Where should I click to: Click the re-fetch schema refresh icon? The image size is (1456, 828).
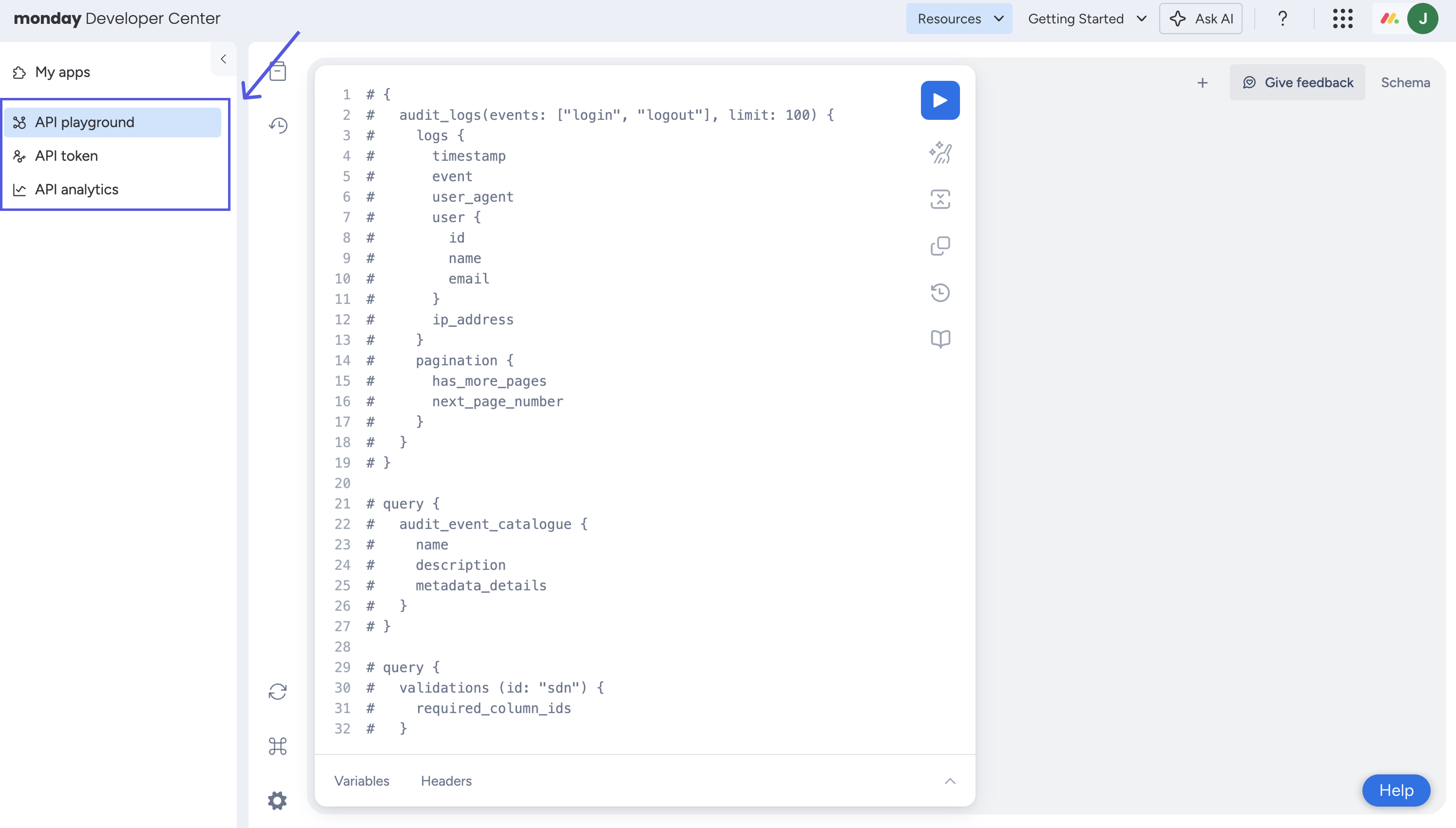(x=278, y=692)
